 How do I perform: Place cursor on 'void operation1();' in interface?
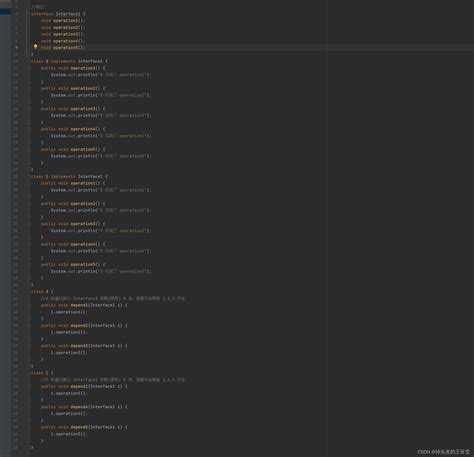pos(63,21)
